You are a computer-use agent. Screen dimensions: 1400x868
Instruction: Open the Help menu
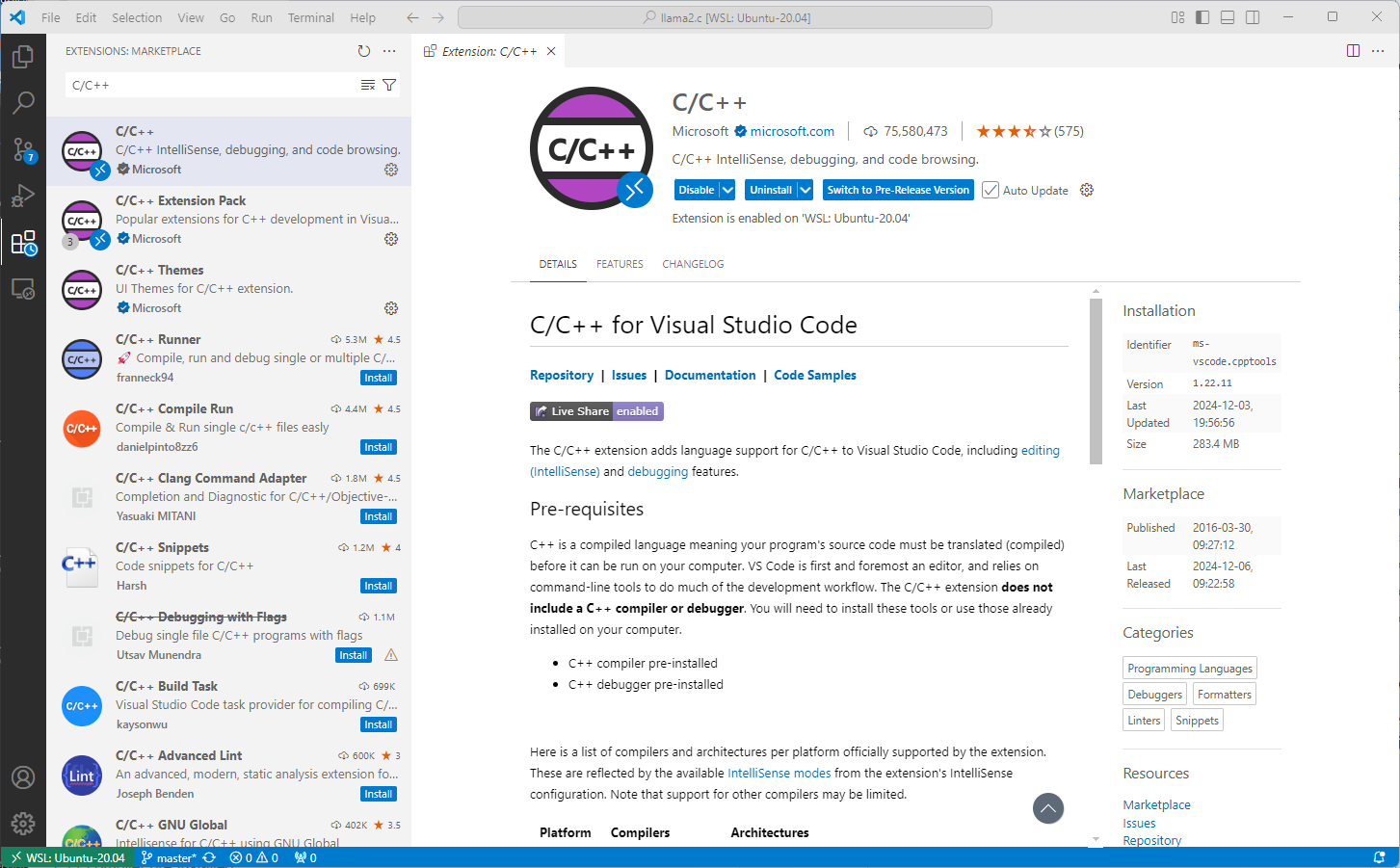pos(363,17)
